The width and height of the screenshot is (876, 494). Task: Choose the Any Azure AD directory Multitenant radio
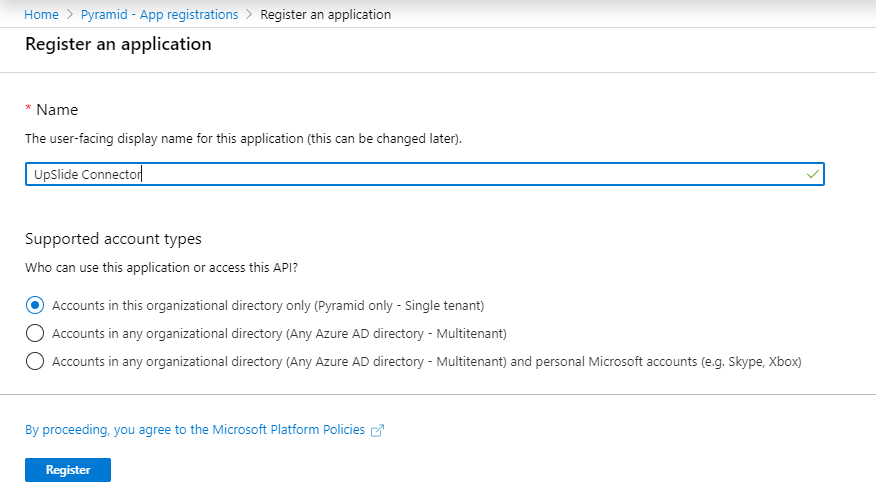point(35,333)
